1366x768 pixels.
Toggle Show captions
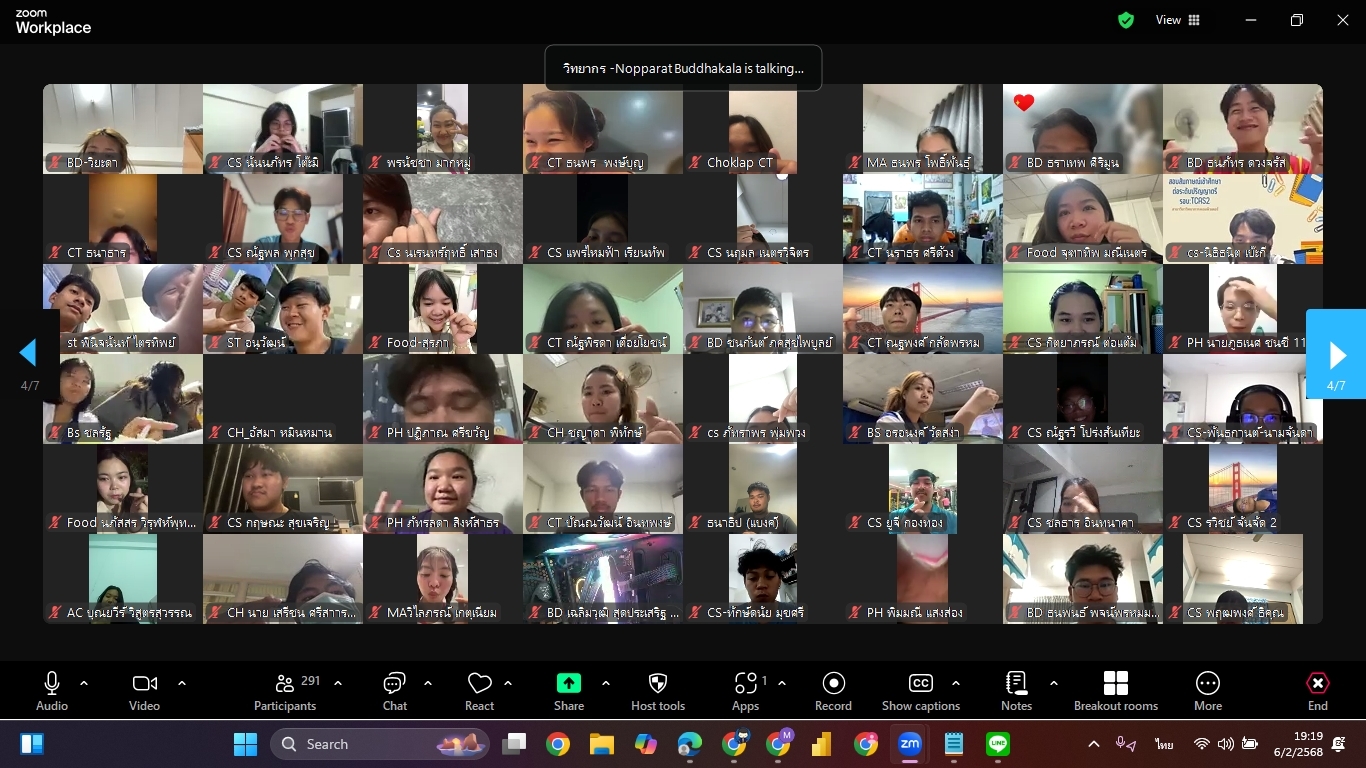[920, 691]
